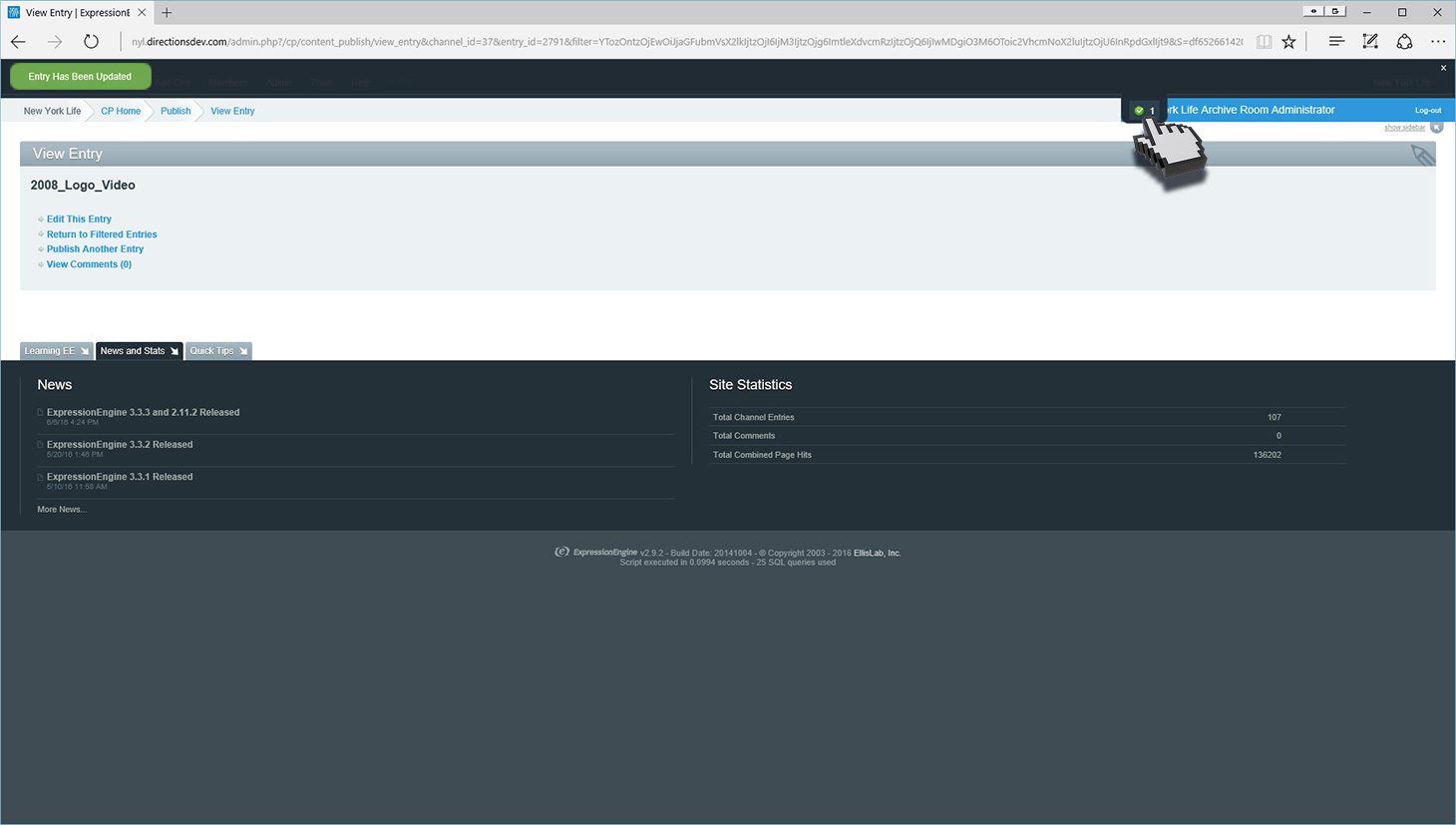Expand the Learning EE panel
Image resolution: width=1456 pixels, height=825 pixels.
pos(56,351)
